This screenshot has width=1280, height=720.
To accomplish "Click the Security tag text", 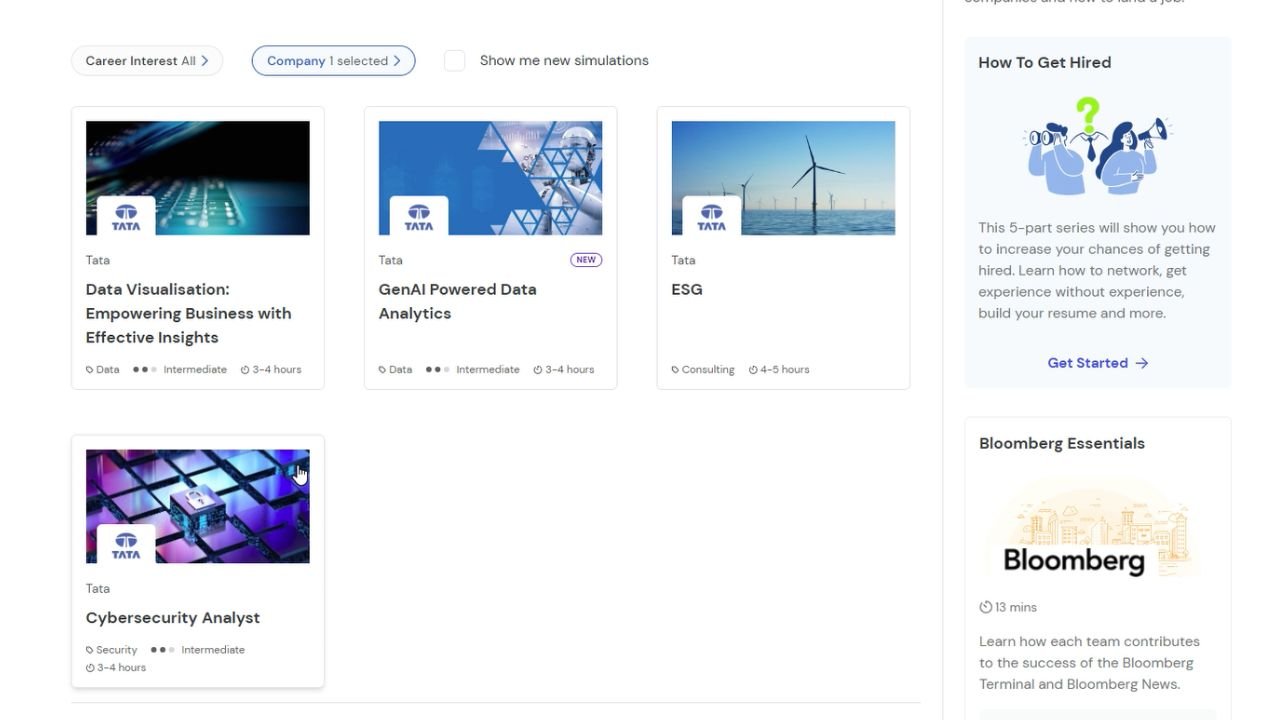I will 117,650.
